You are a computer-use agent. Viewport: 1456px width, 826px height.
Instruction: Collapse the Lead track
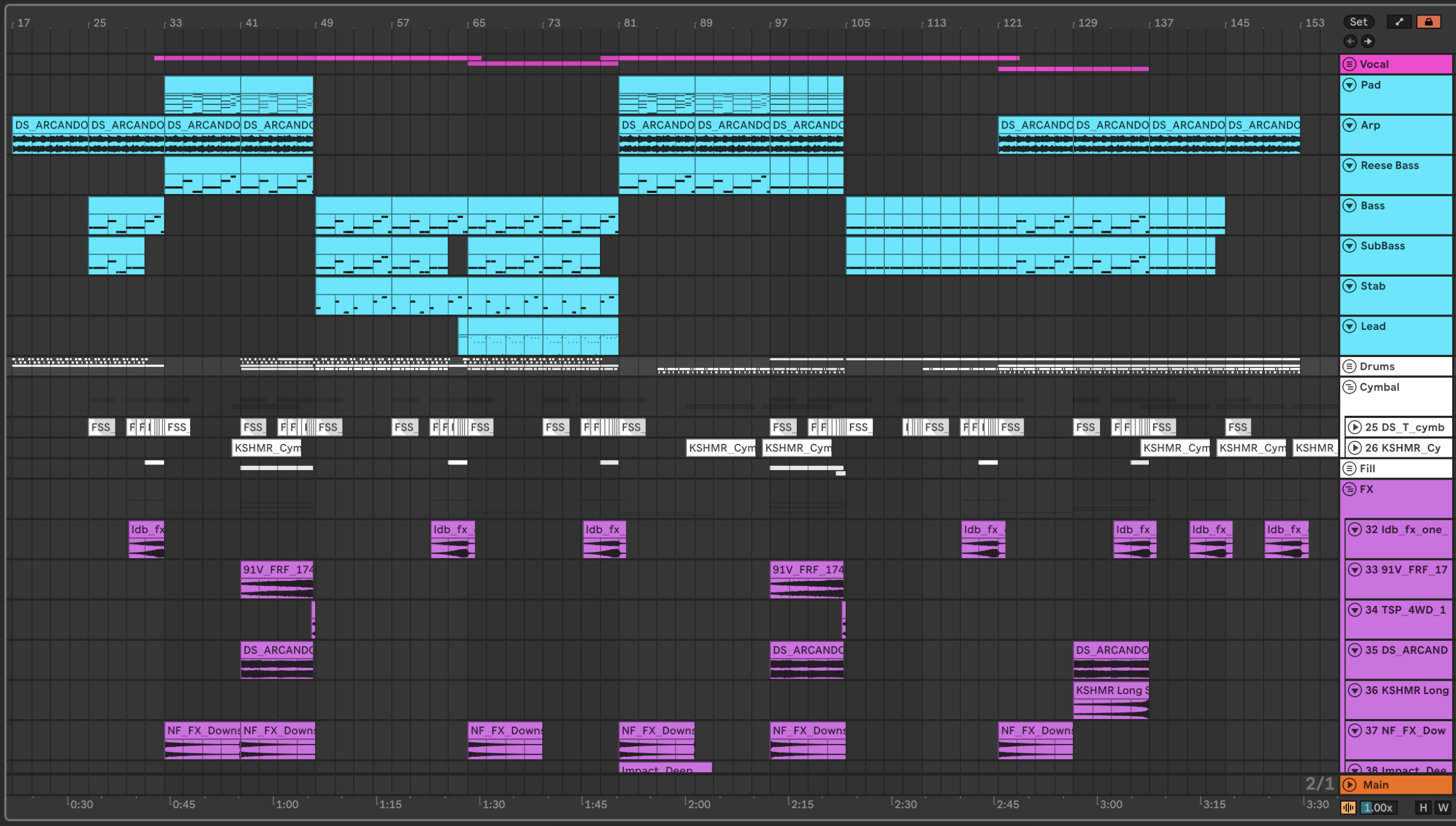1350,326
